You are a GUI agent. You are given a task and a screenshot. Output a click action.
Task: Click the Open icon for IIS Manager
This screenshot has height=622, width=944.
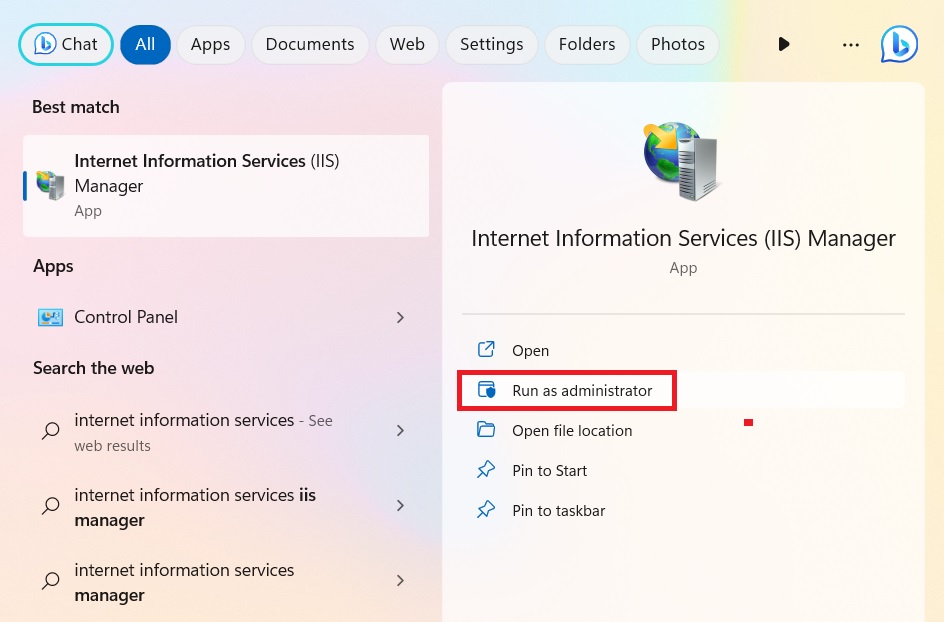click(486, 350)
